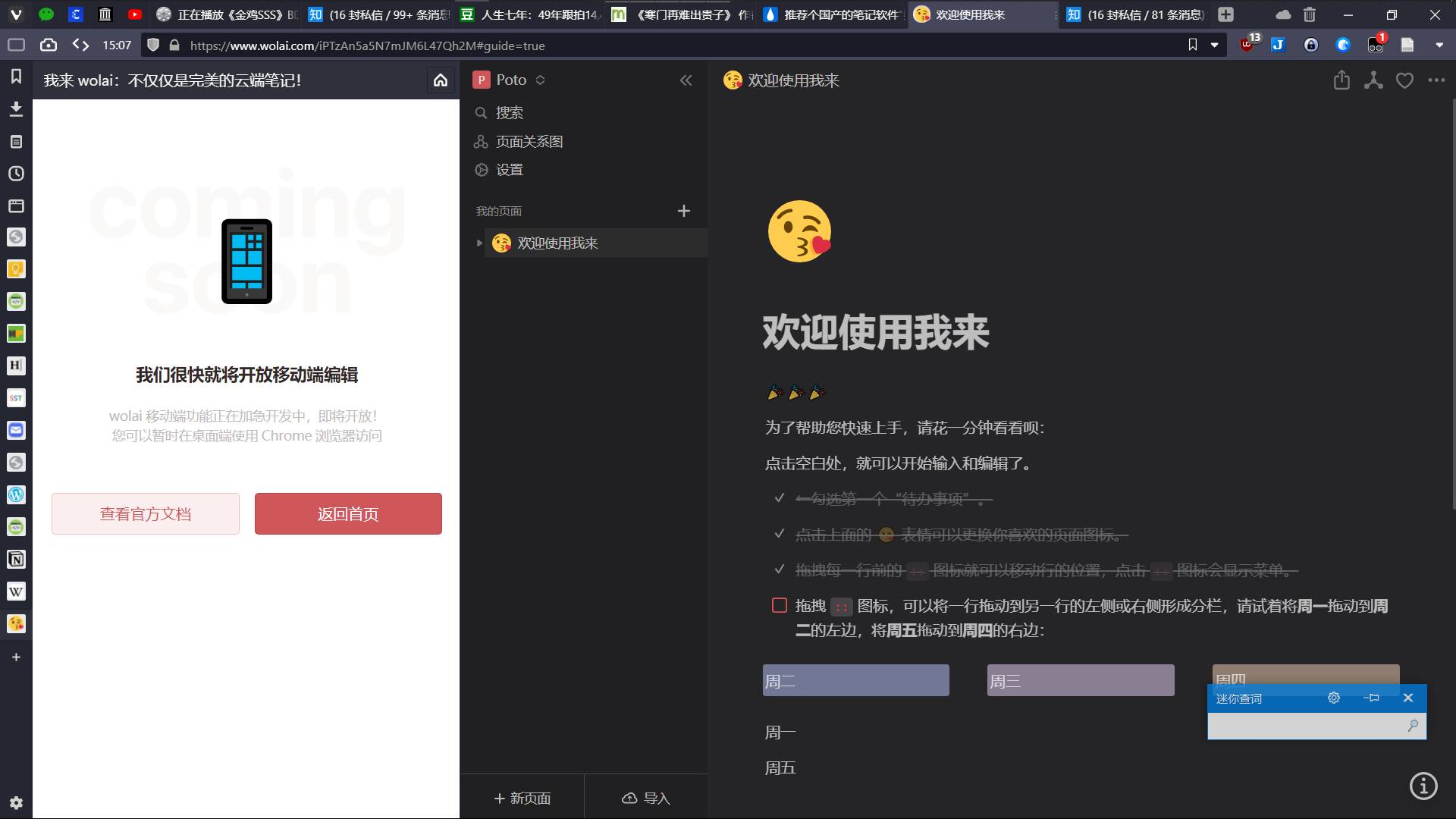The width and height of the screenshot is (1456, 819).
Task: Open 设置 in the sidebar
Action: tap(509, 170)
